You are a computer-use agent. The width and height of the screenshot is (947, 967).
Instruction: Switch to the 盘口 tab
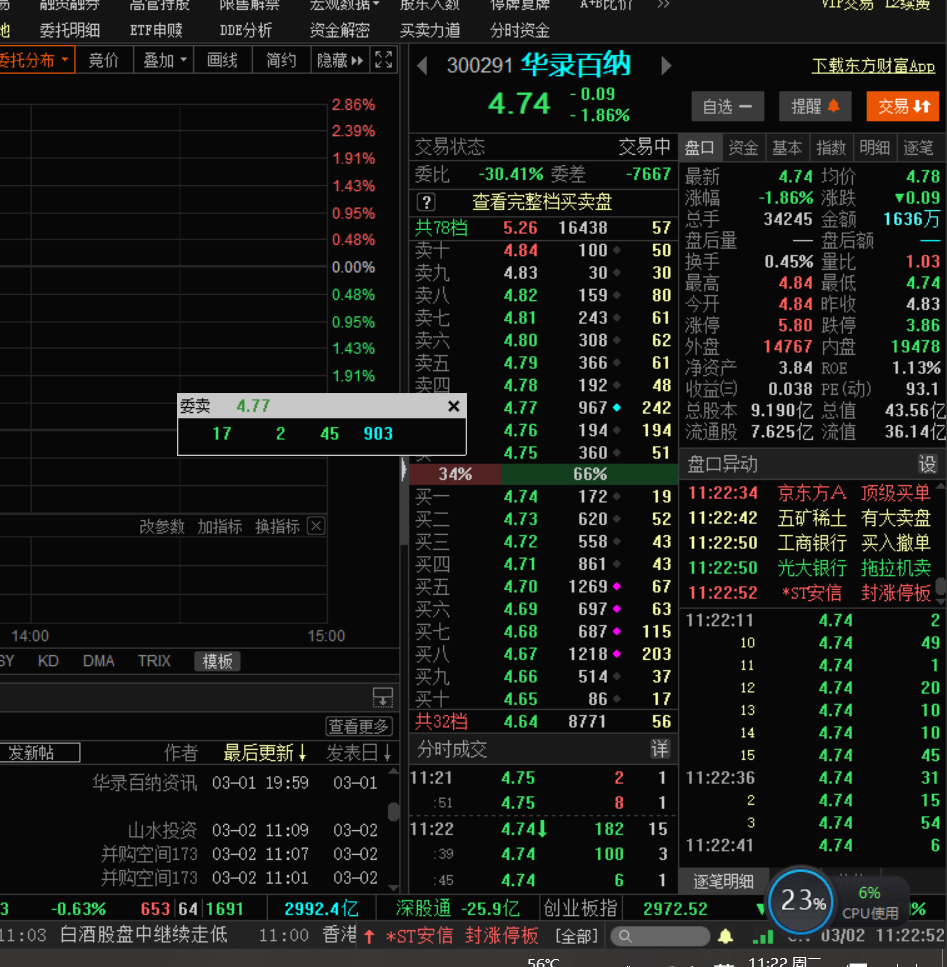pos(699,147)
